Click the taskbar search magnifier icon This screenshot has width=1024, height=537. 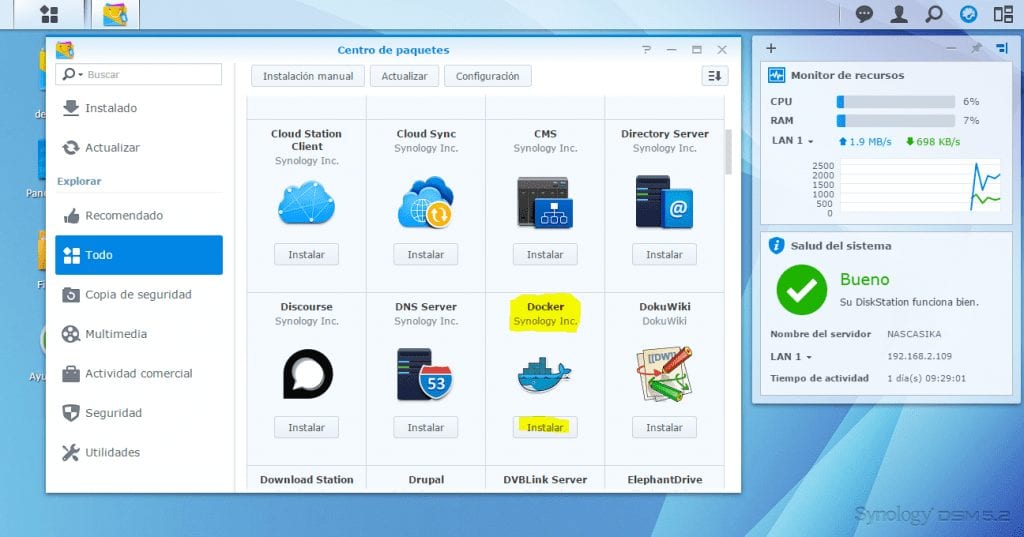coord(935,14)
